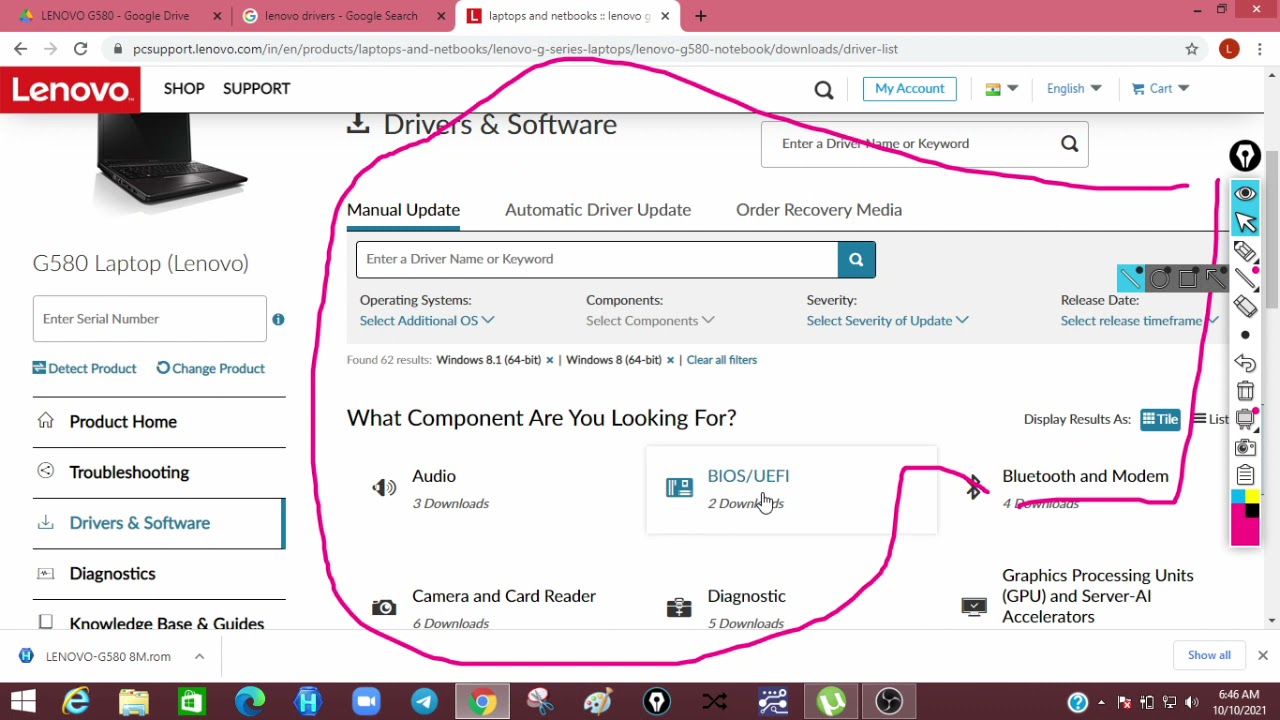This screenshot has width=1280, height=720.
Task: Clear all annotations with the trash icon
Action: [1245, 391]
